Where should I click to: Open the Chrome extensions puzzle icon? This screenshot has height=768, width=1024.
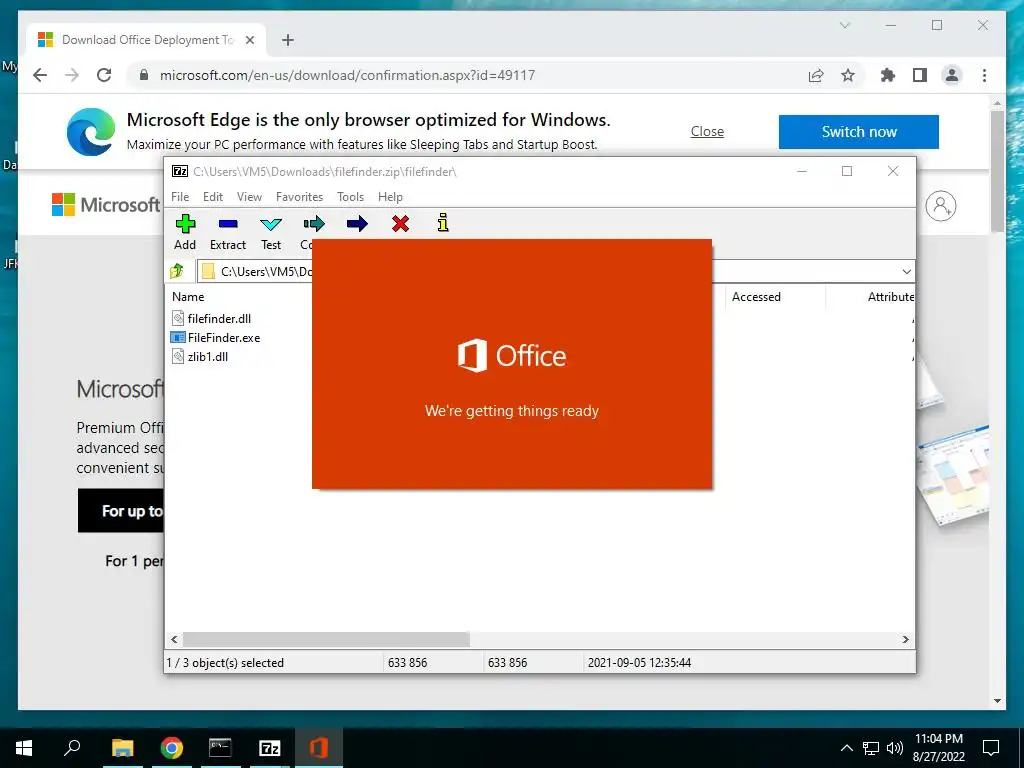888,75
